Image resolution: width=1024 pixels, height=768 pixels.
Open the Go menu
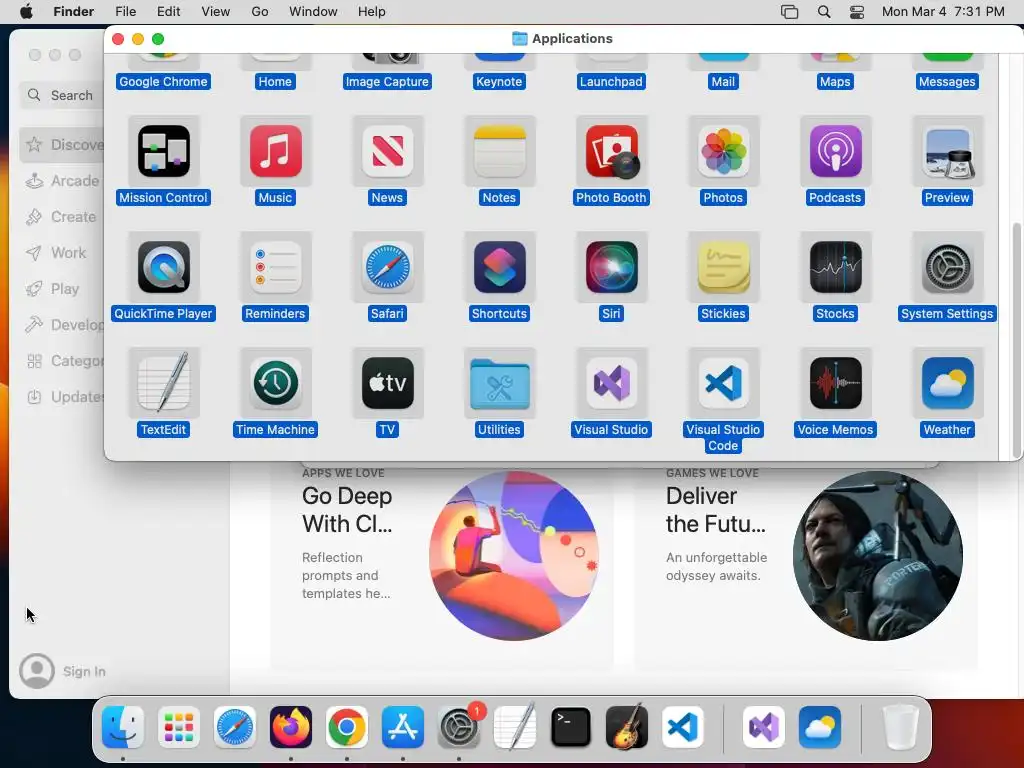click(260, 12)
